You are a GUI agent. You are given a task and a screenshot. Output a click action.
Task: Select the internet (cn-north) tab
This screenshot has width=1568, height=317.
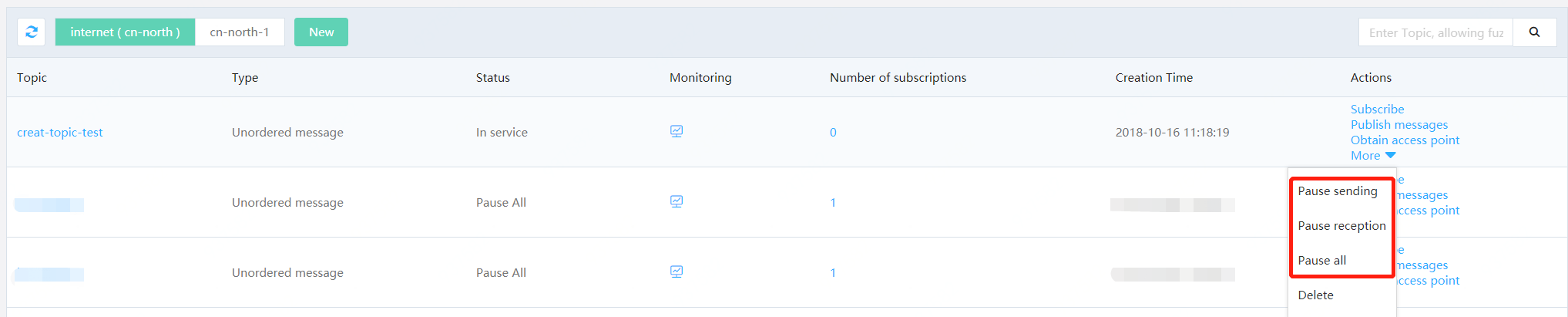125,32
